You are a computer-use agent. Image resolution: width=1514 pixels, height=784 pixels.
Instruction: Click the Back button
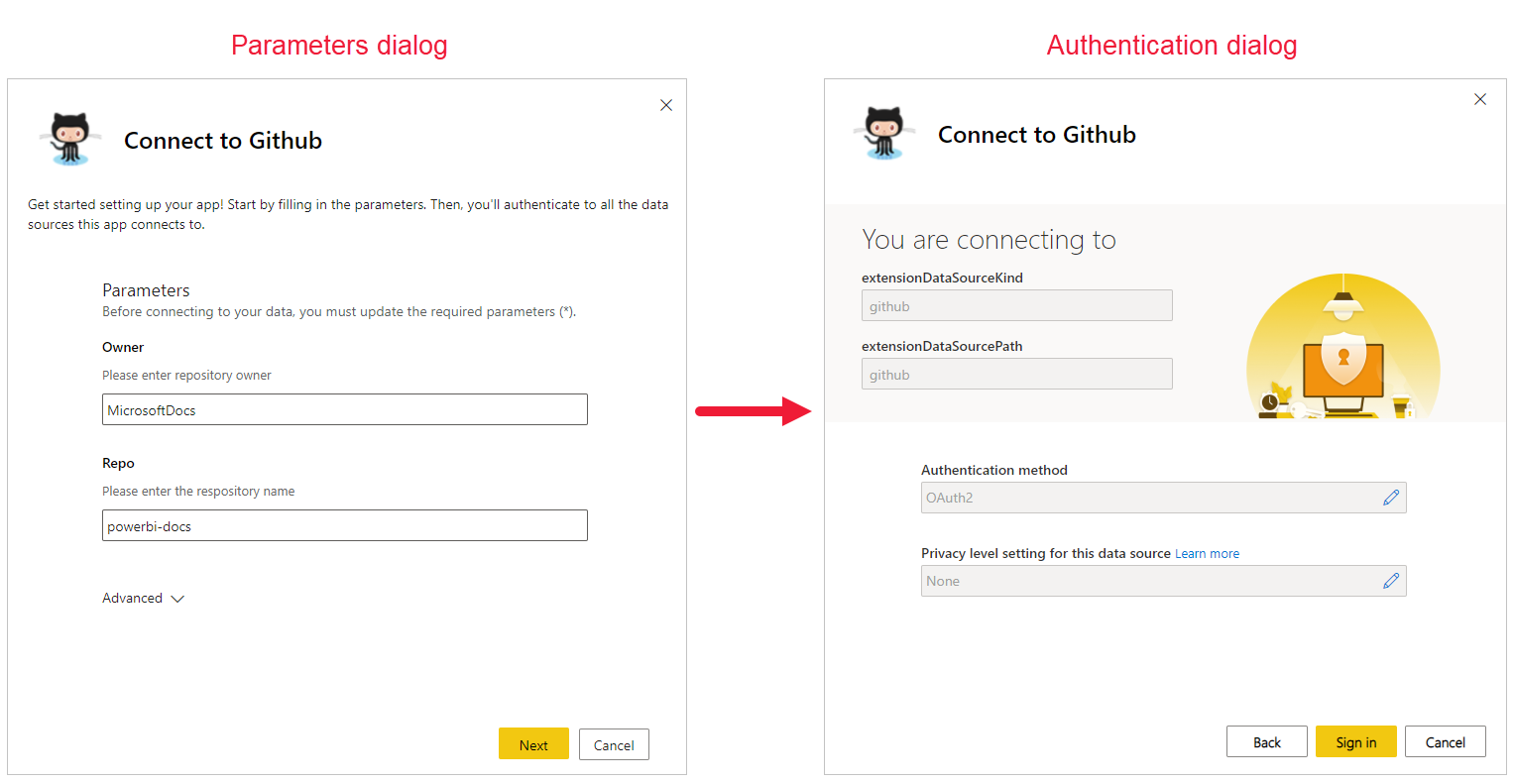coord(1266,740)
